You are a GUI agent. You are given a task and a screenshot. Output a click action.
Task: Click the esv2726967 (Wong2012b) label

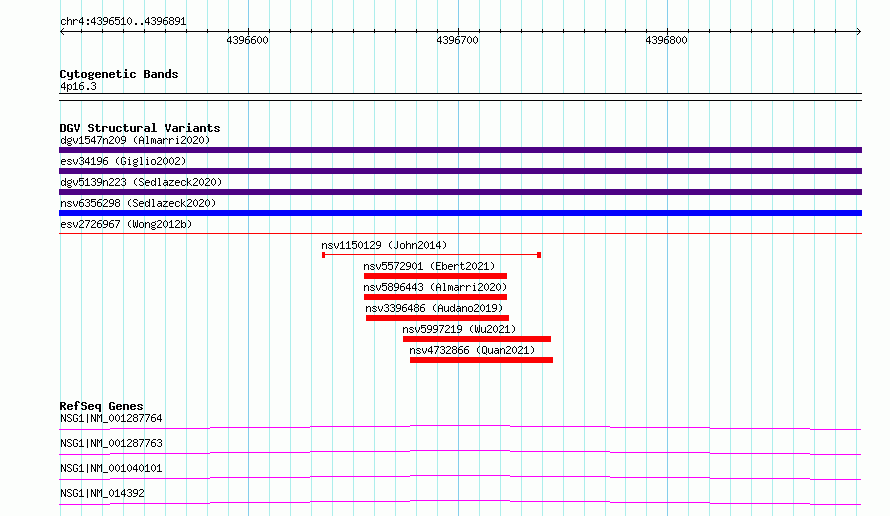pos(126,224)
